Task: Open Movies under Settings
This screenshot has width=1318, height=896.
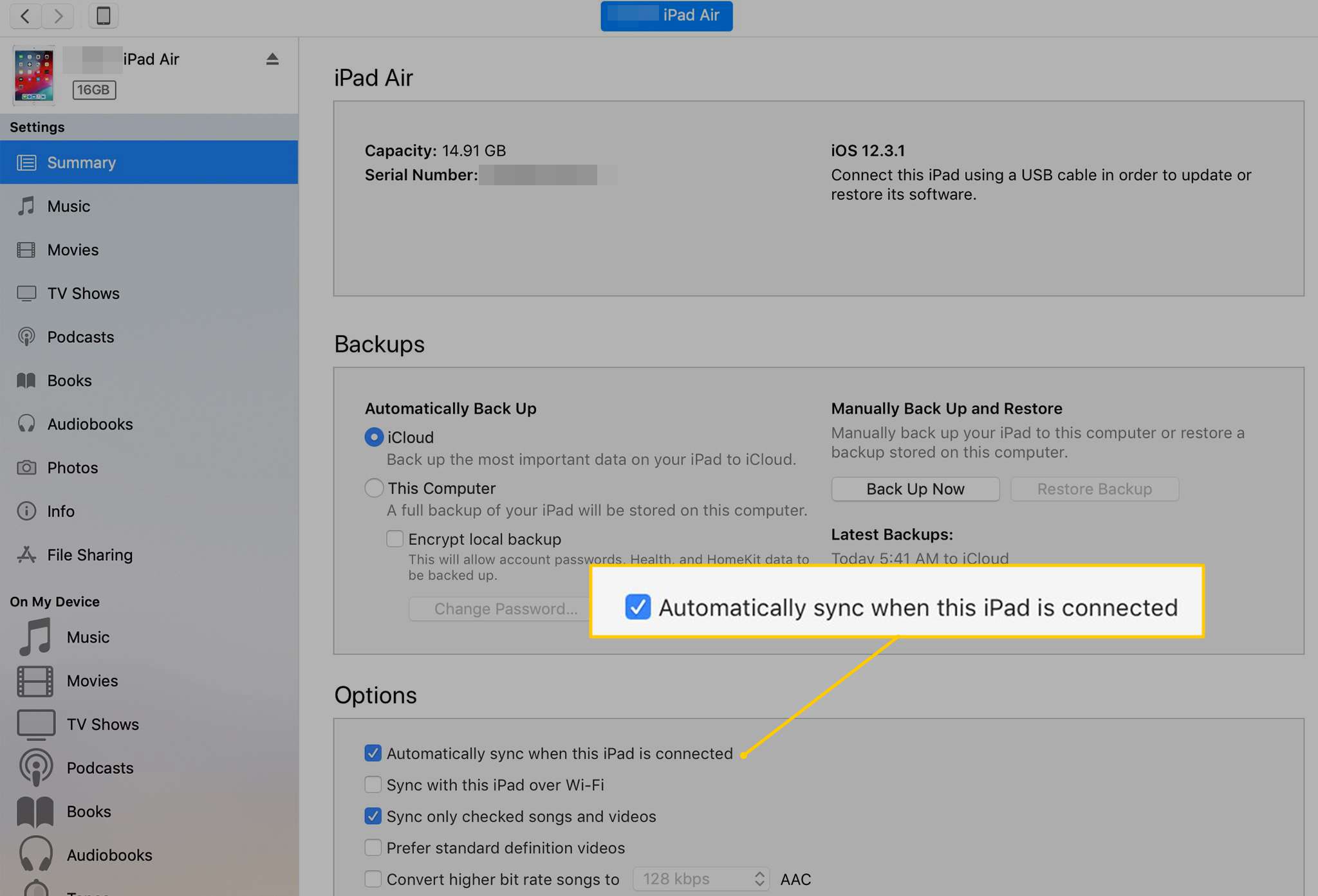Action: tap(149, 250)
